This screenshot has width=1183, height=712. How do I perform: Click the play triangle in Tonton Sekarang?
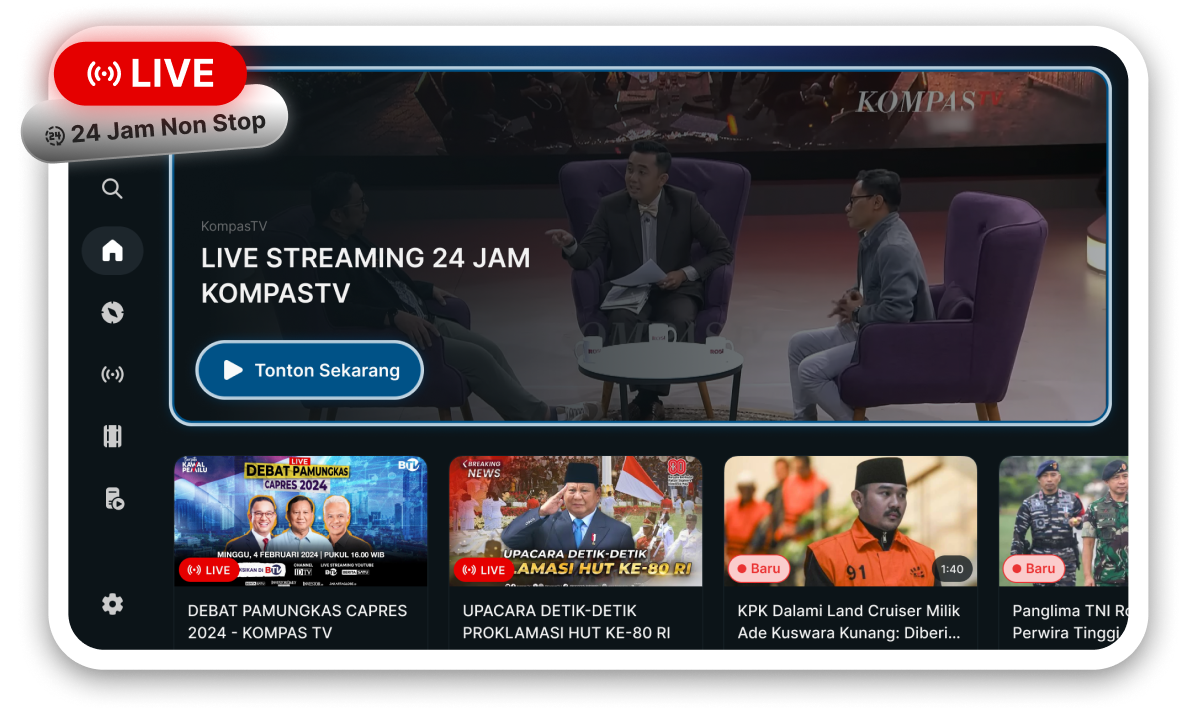coord(232,370)
